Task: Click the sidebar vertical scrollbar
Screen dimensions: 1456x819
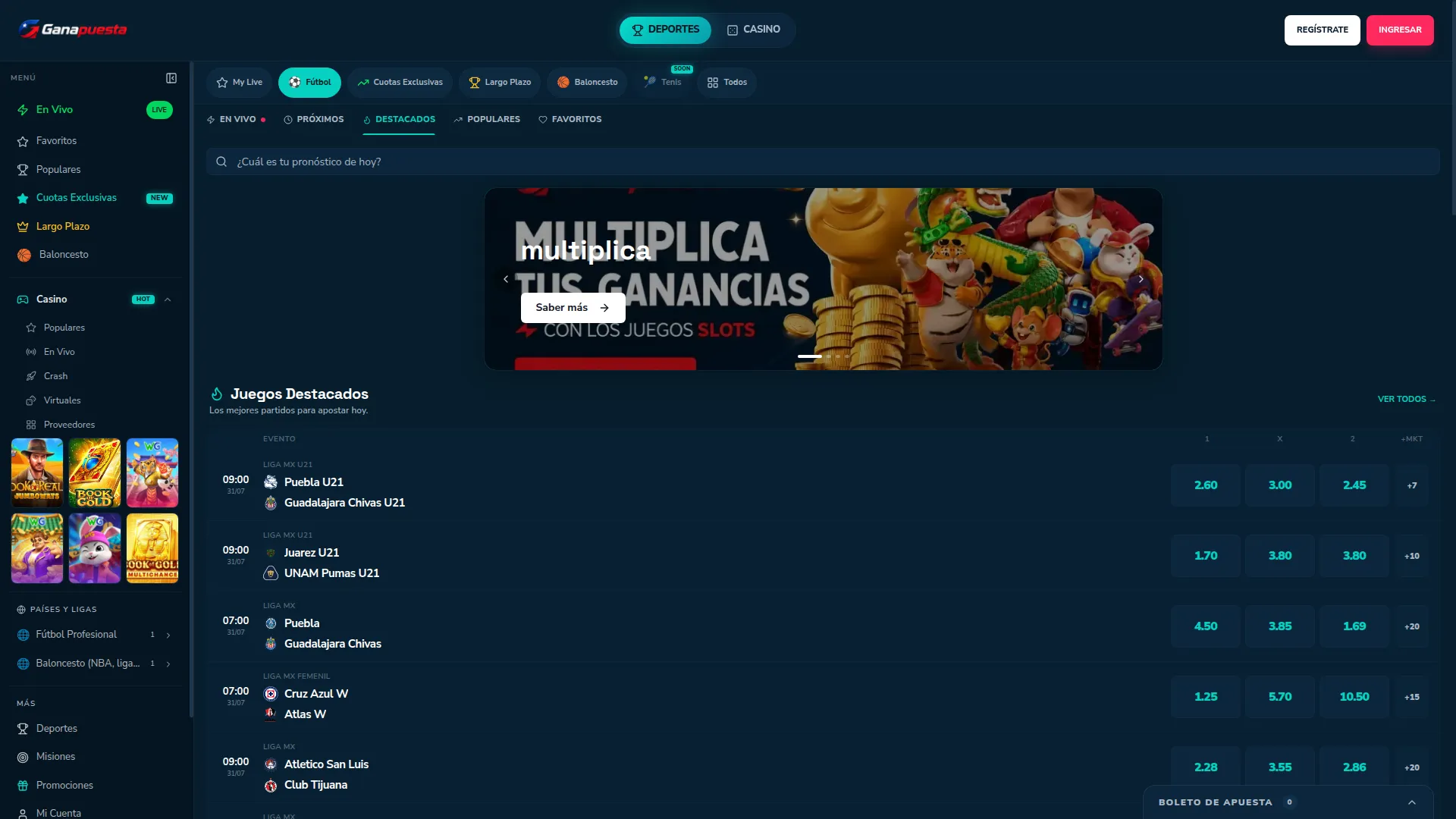Action: coord(192,389)
